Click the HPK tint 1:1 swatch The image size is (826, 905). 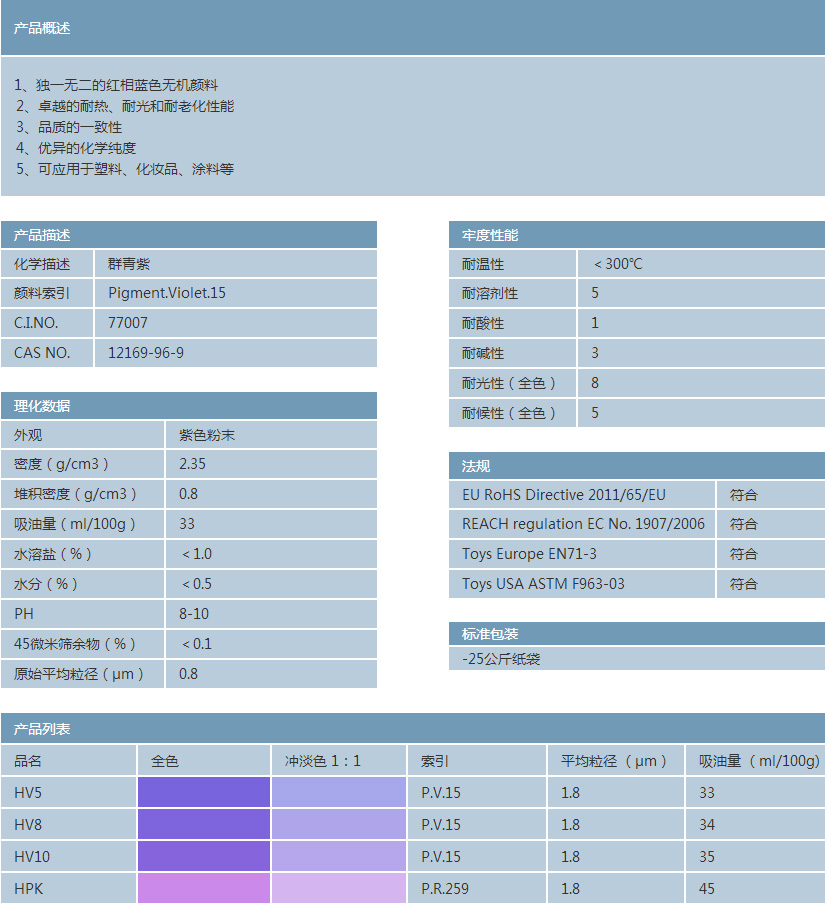(339, 888)
